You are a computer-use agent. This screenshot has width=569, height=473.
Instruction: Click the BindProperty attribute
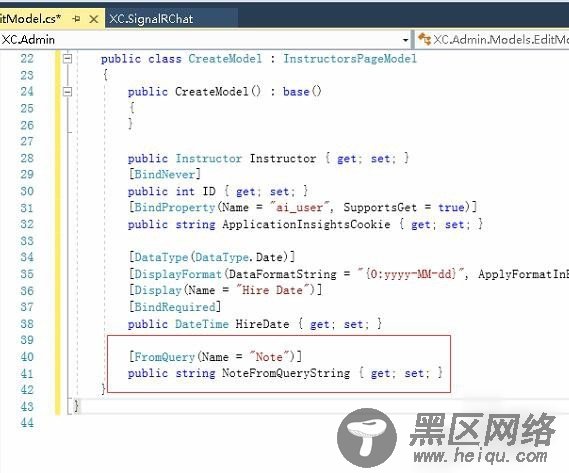click(x=175, y=208)
